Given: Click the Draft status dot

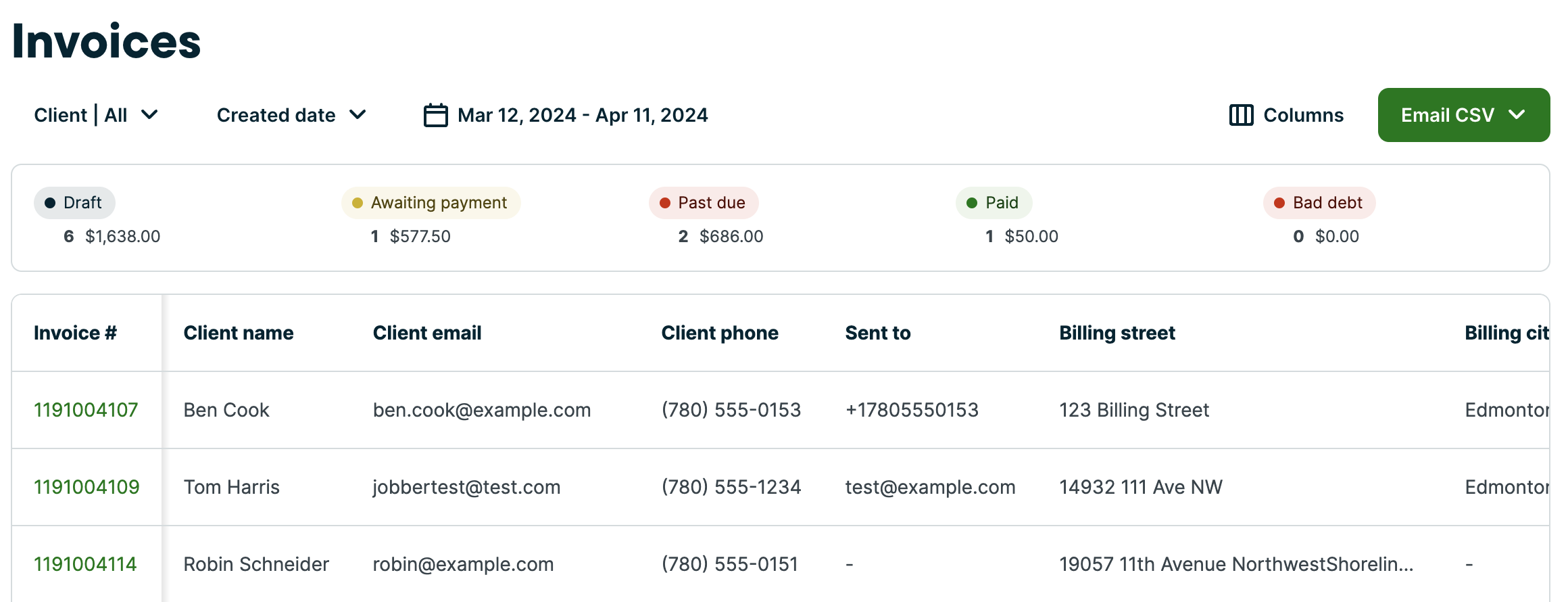Looking at the screenshot, I should [49, 202].
